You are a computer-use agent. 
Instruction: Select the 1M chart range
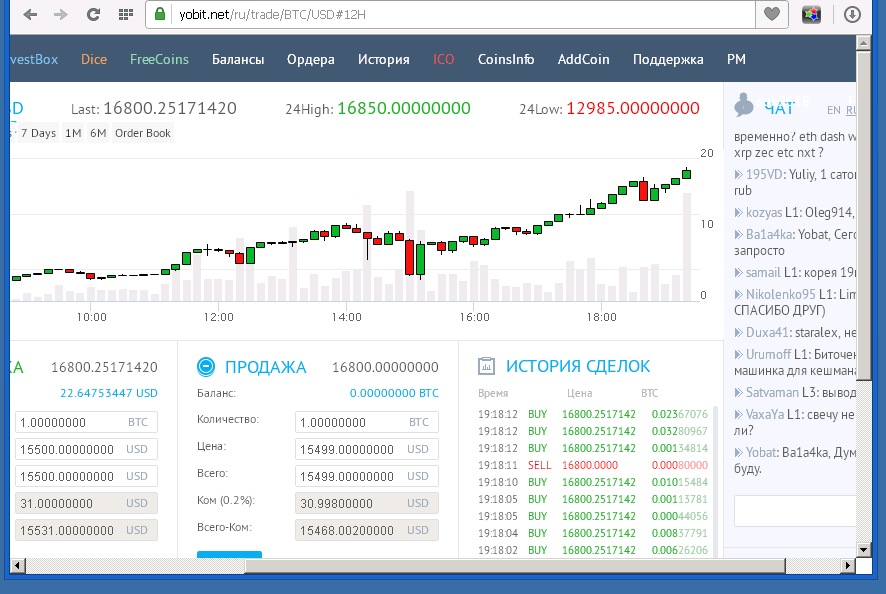coord(73,133)
